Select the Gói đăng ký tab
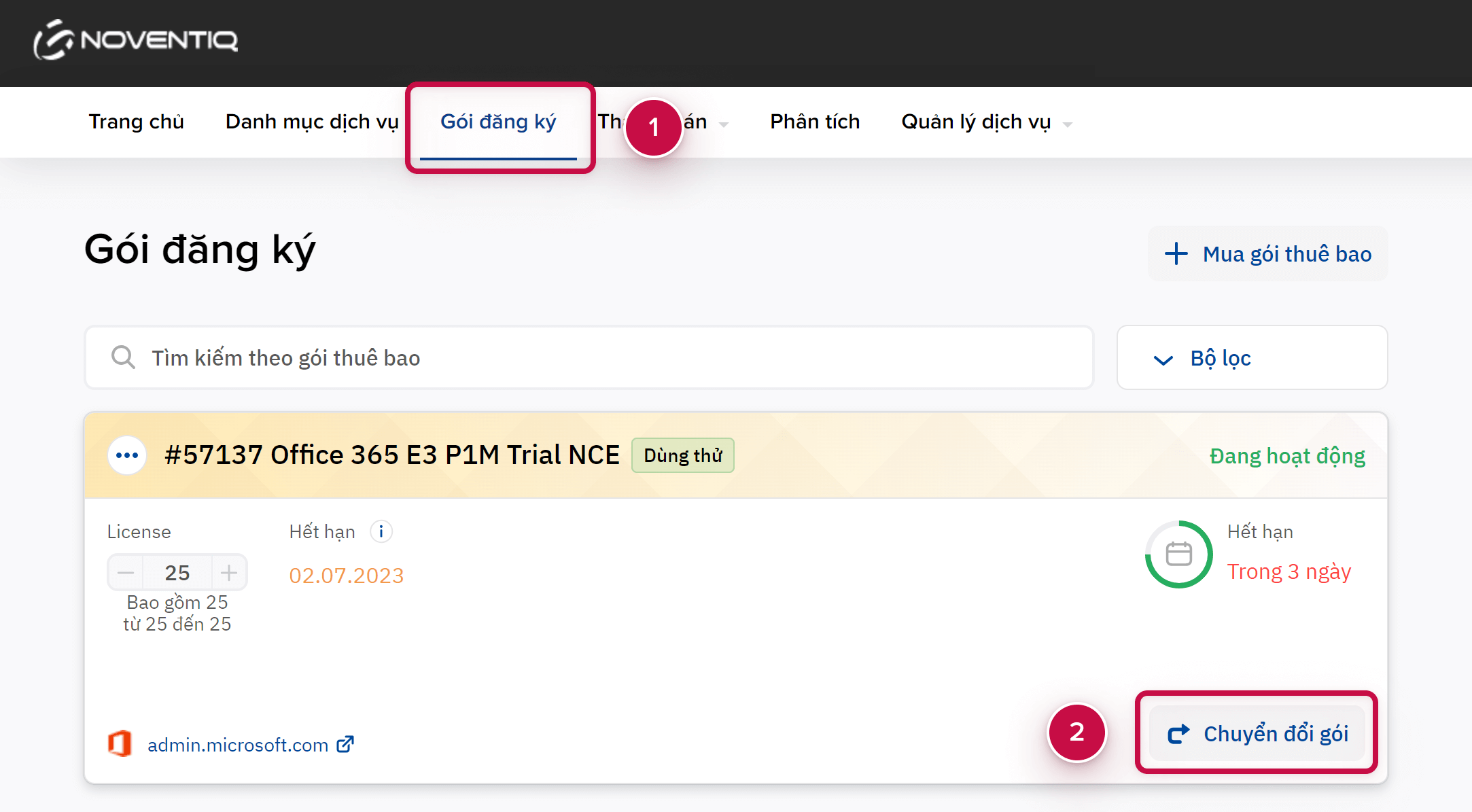Screen dimensions: 1472x812 point(498,122)
